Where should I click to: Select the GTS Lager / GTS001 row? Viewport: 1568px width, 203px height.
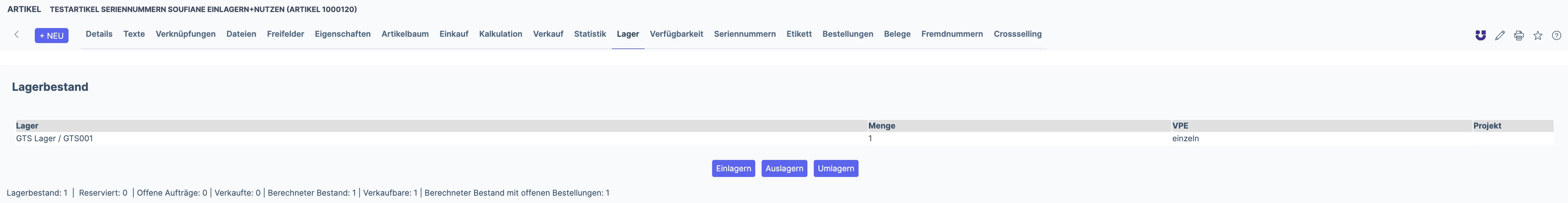click(x=784, y=139)
